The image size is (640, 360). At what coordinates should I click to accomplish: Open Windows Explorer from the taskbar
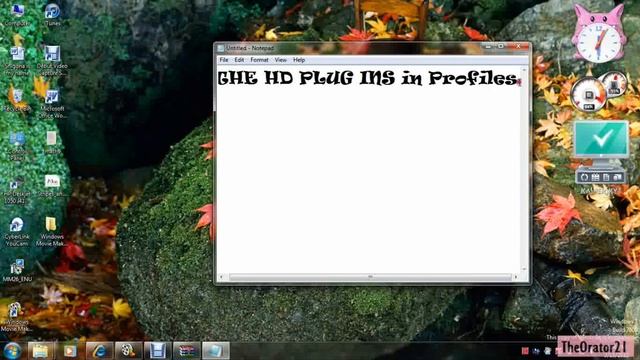40,351
